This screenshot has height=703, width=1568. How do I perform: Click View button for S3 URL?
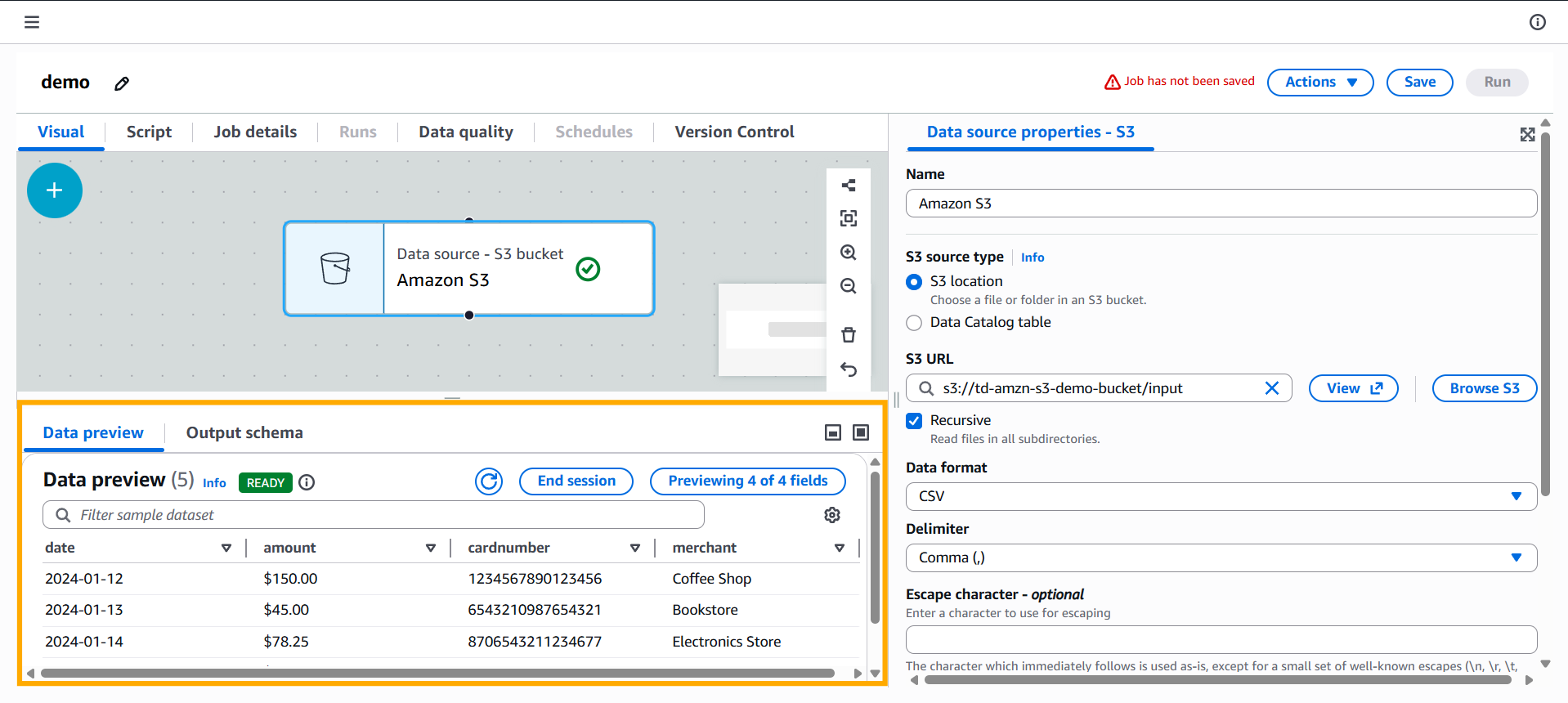click(1354, 388)
